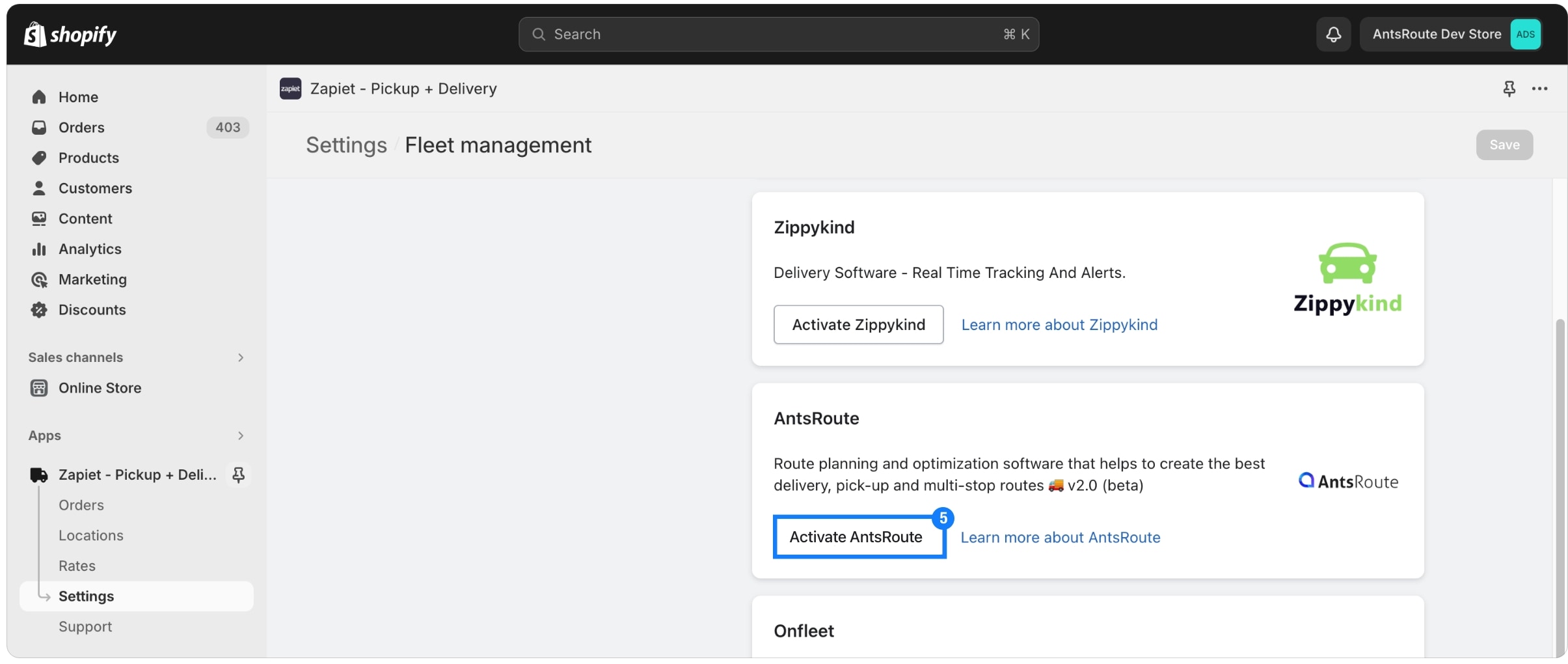Open the three-dot more actions menu
The height and width of the screenshot is (664, 1568).
(x=1539, y=89)
